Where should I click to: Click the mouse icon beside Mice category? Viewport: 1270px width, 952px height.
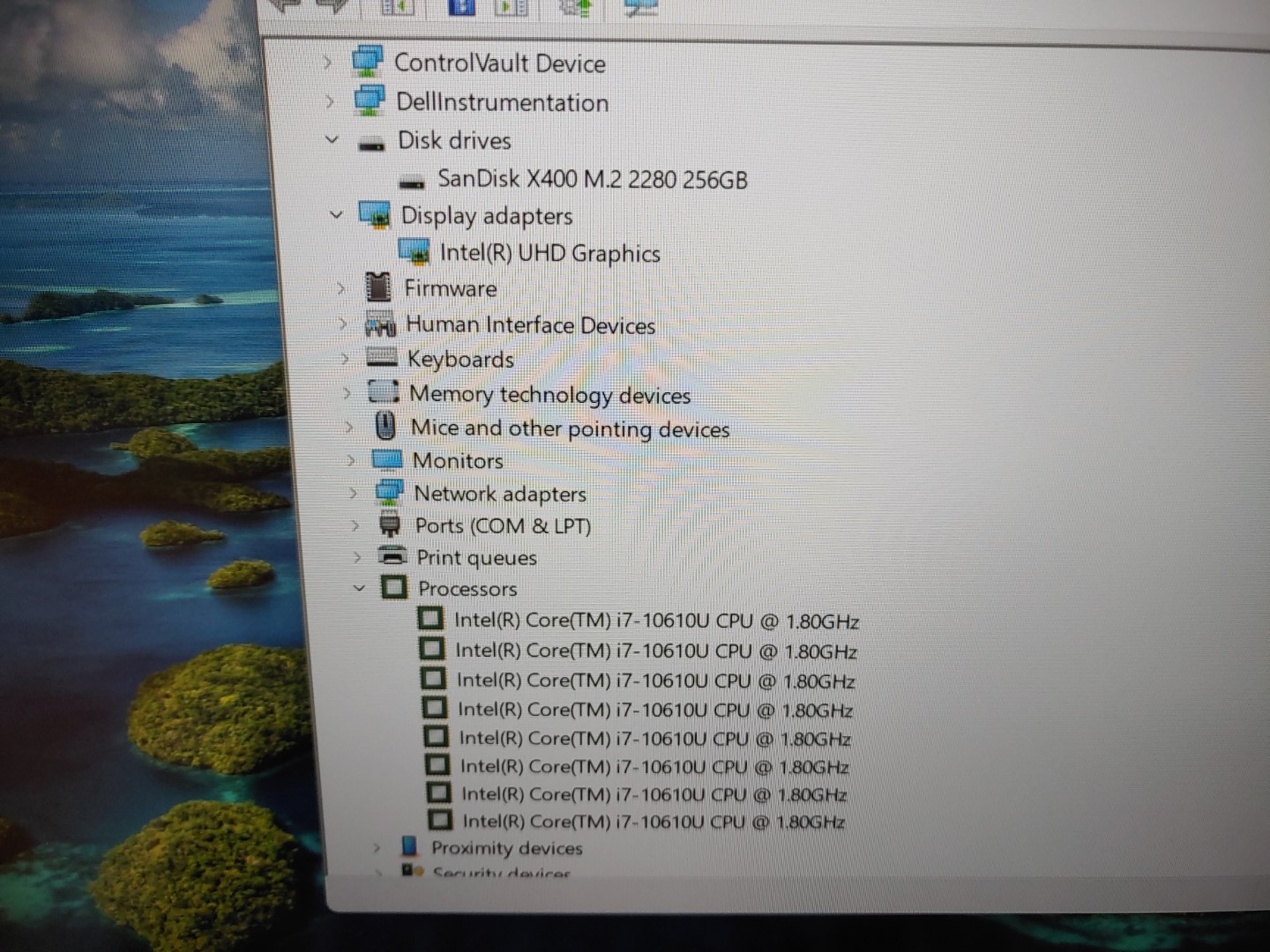click(x=385, y=426)
